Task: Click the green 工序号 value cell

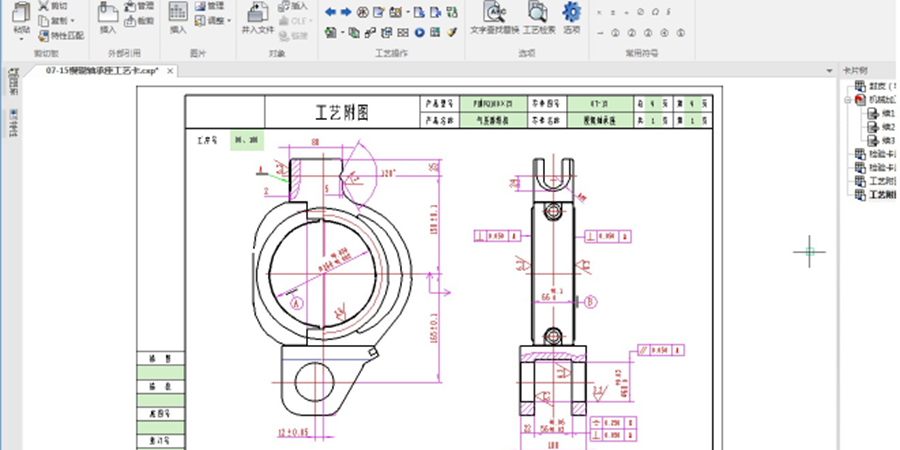Action: tap(247, 140)
